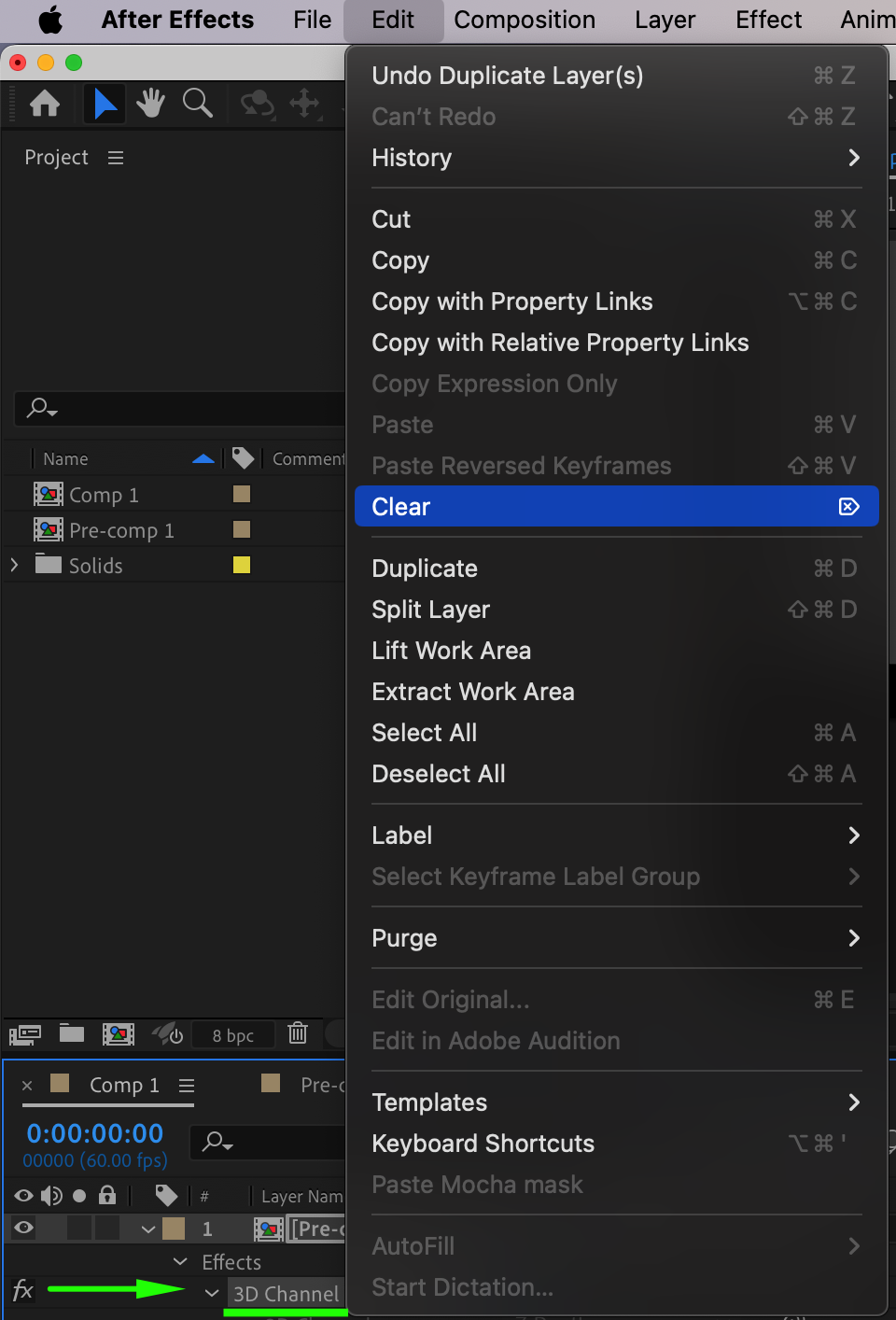Screen dimensions: 896x1320
Task: Toggle the Name column sort arrow
Action: 203,458
